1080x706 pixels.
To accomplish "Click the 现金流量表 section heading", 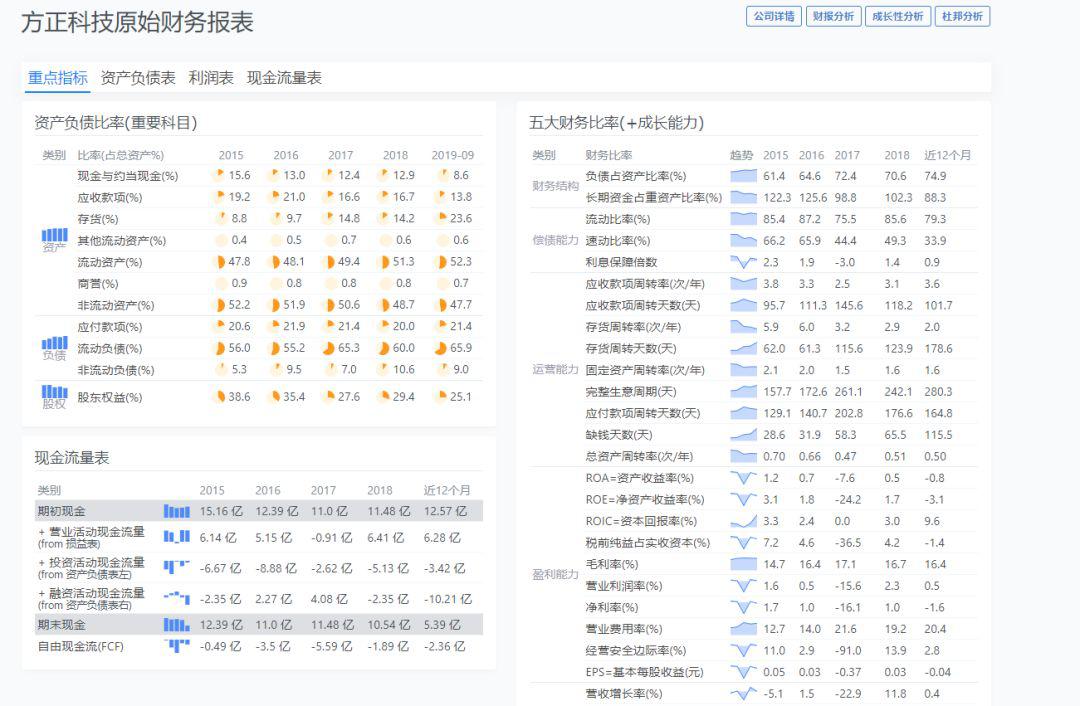I will [x=72, y=458].
